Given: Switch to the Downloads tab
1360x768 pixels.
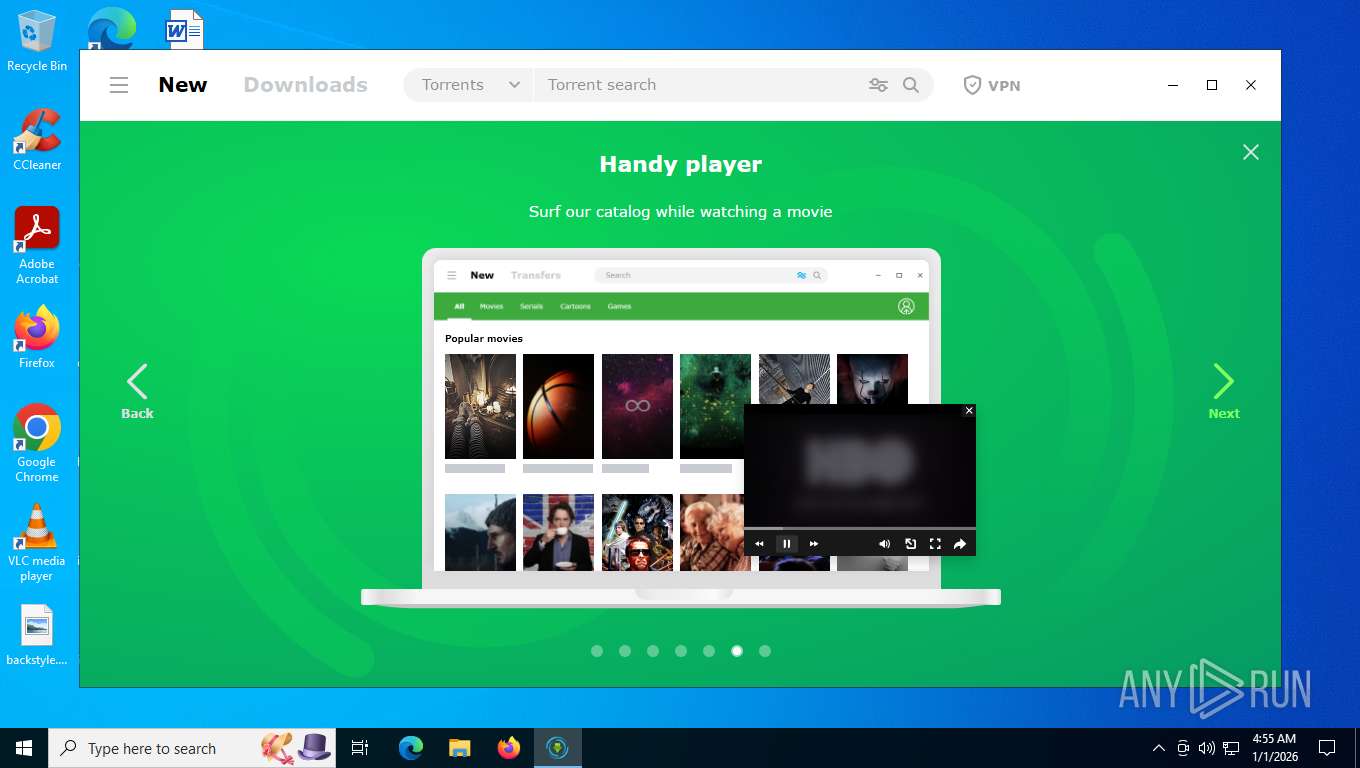Looking at the screenshot, I should (x=306, y=85).
